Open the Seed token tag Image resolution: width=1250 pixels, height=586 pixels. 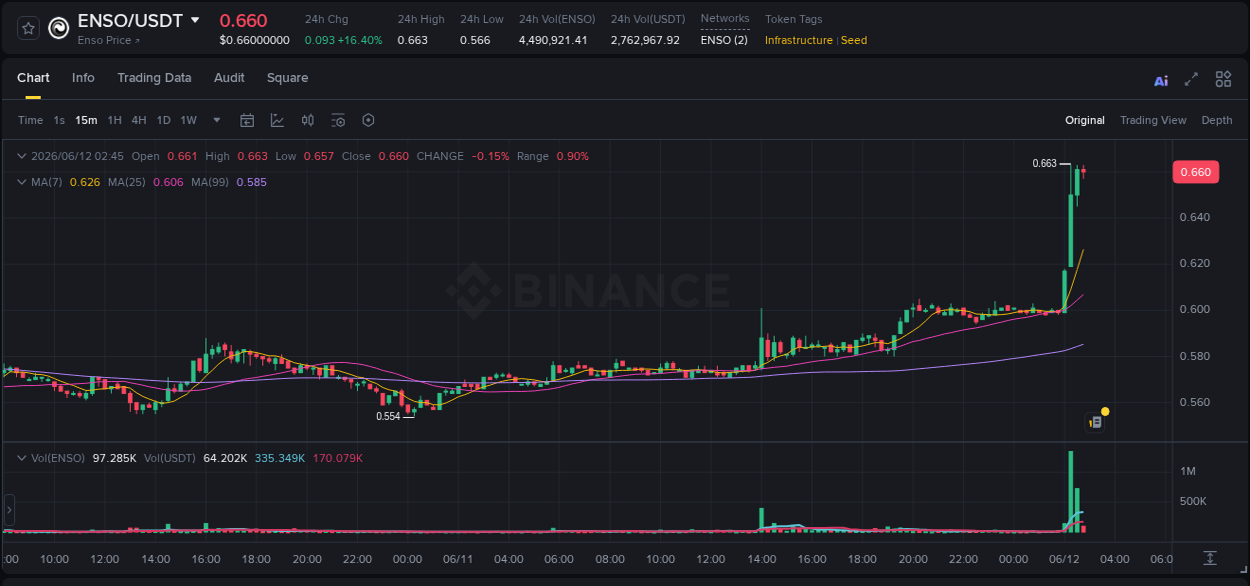(x=854, y=40)
